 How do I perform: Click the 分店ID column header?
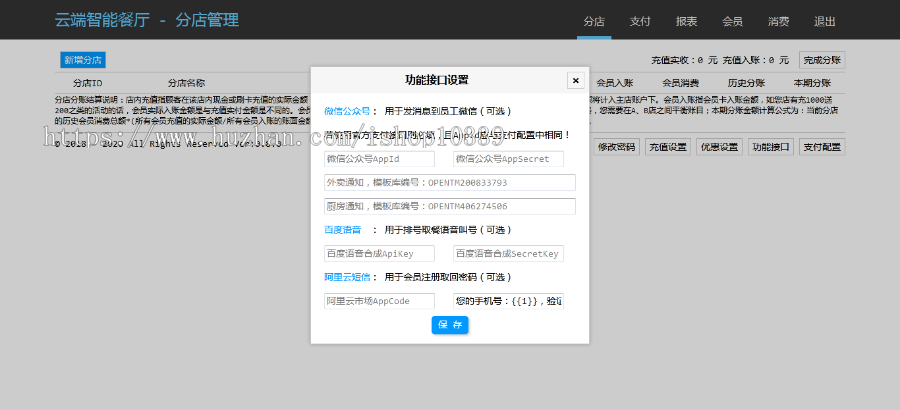[x=88, y=83]
